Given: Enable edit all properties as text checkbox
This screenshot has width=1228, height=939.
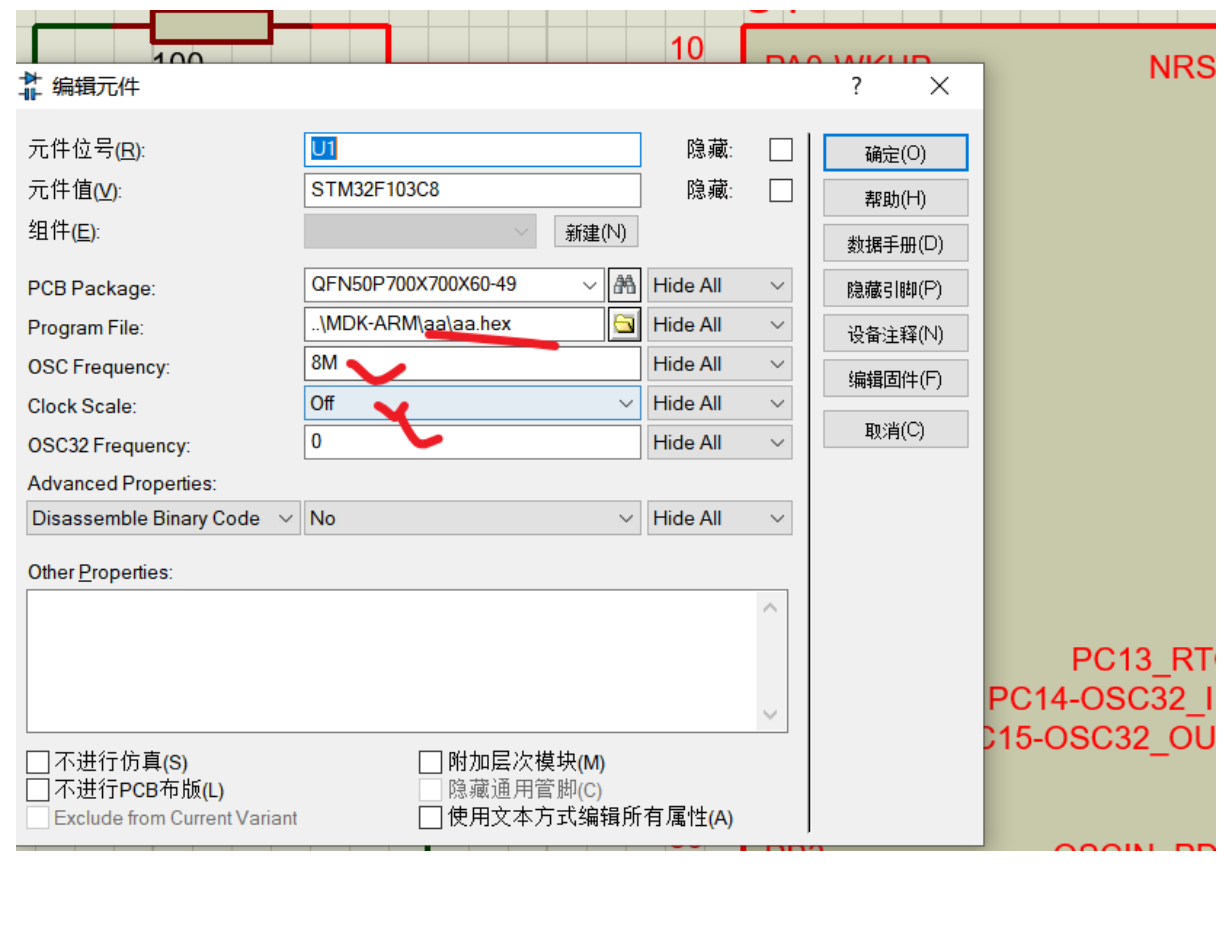Looking at the screenshot, I should point(430,817).
